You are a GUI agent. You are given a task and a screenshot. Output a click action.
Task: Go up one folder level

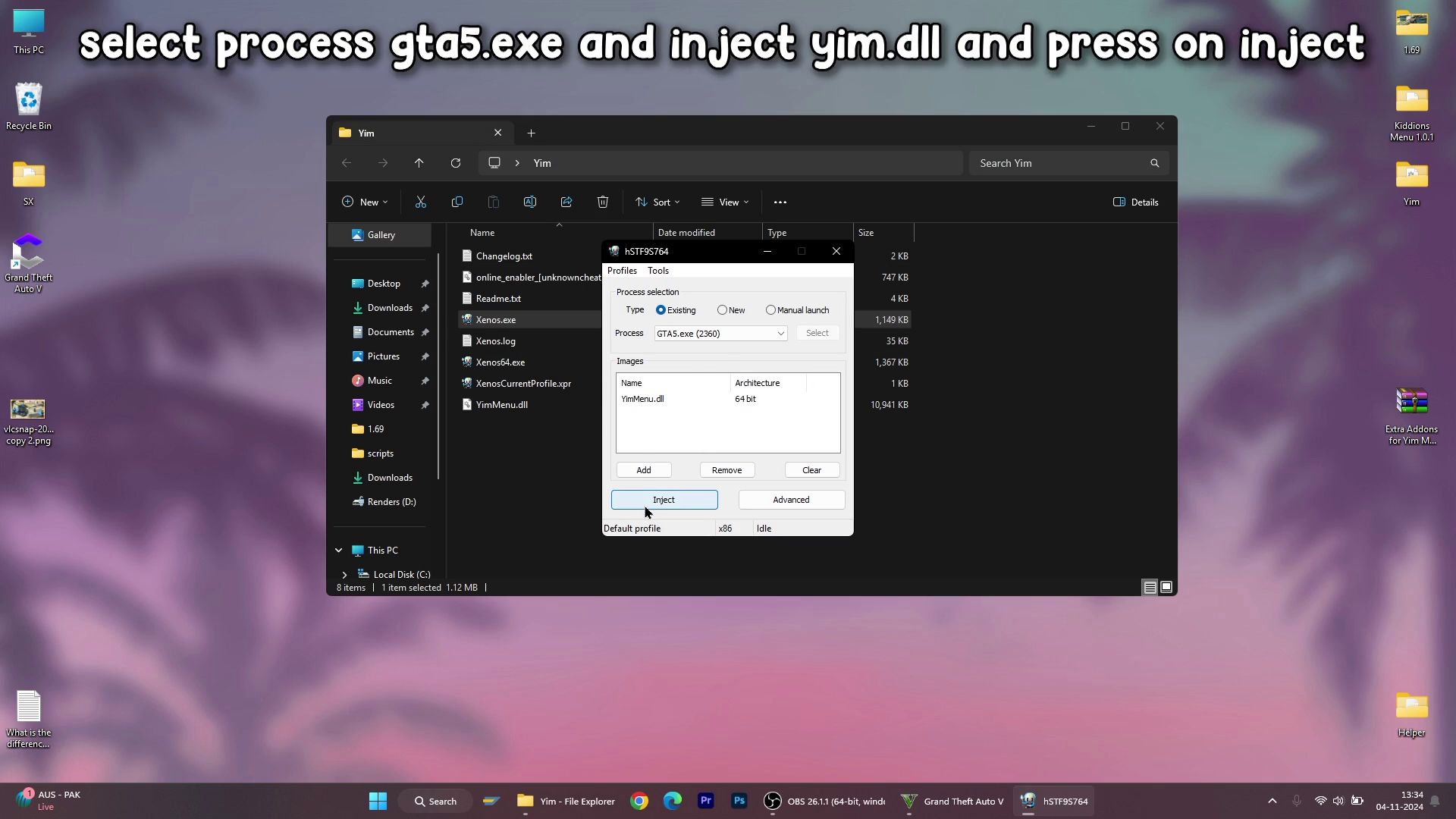419,163
